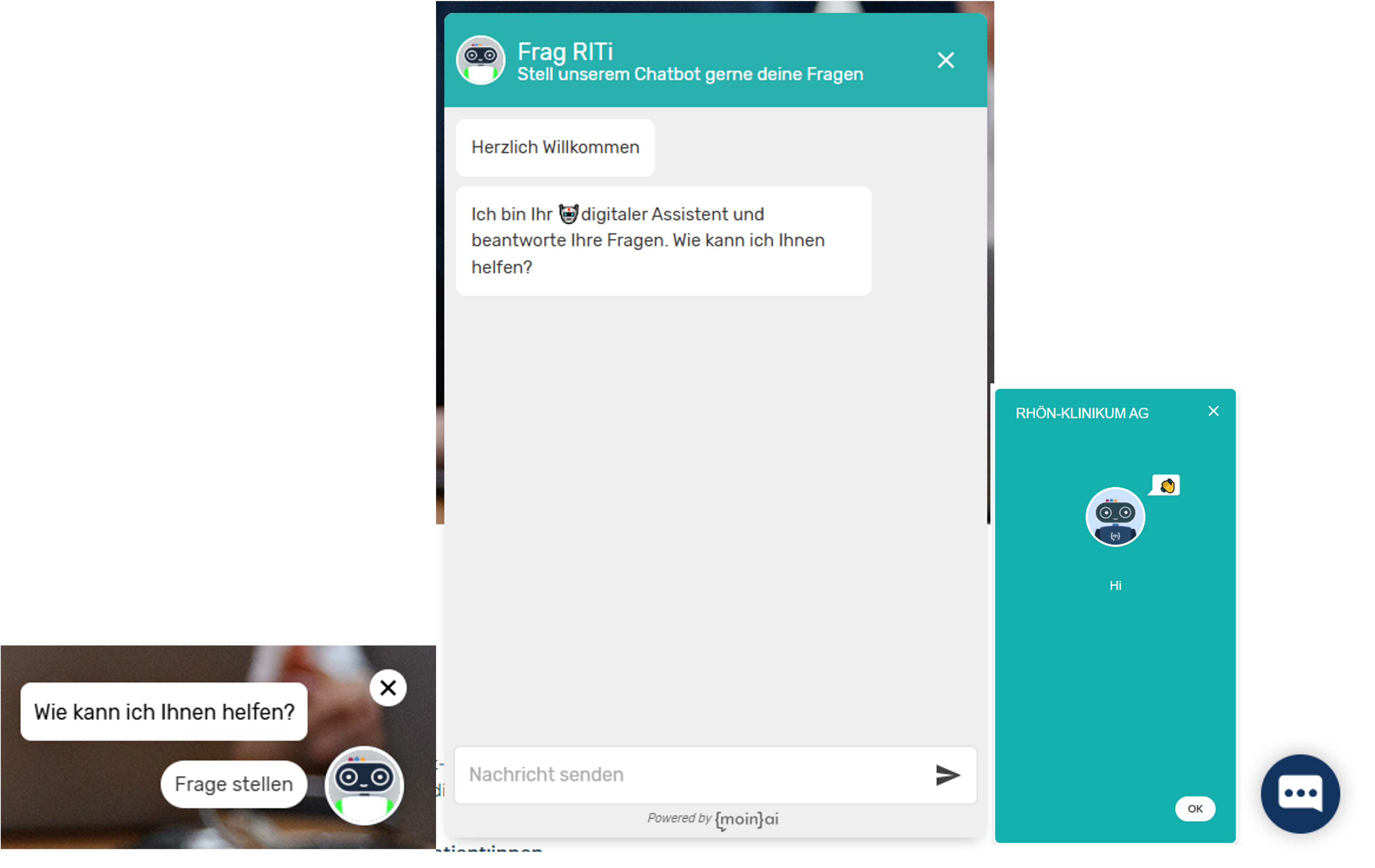The image size is (1375, 868).
Task: Click the RITi robot avatar in chat header
Action: 481,60
